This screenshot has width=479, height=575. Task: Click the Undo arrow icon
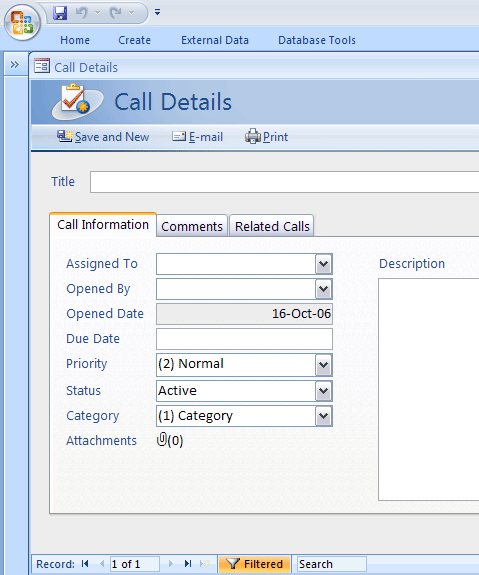81,13
